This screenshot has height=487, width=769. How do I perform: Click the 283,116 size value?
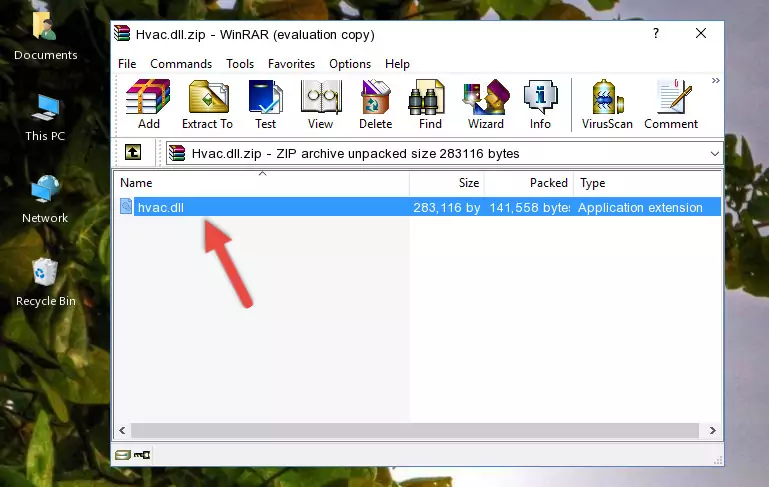pyautogui.click(x=446, y=207)
